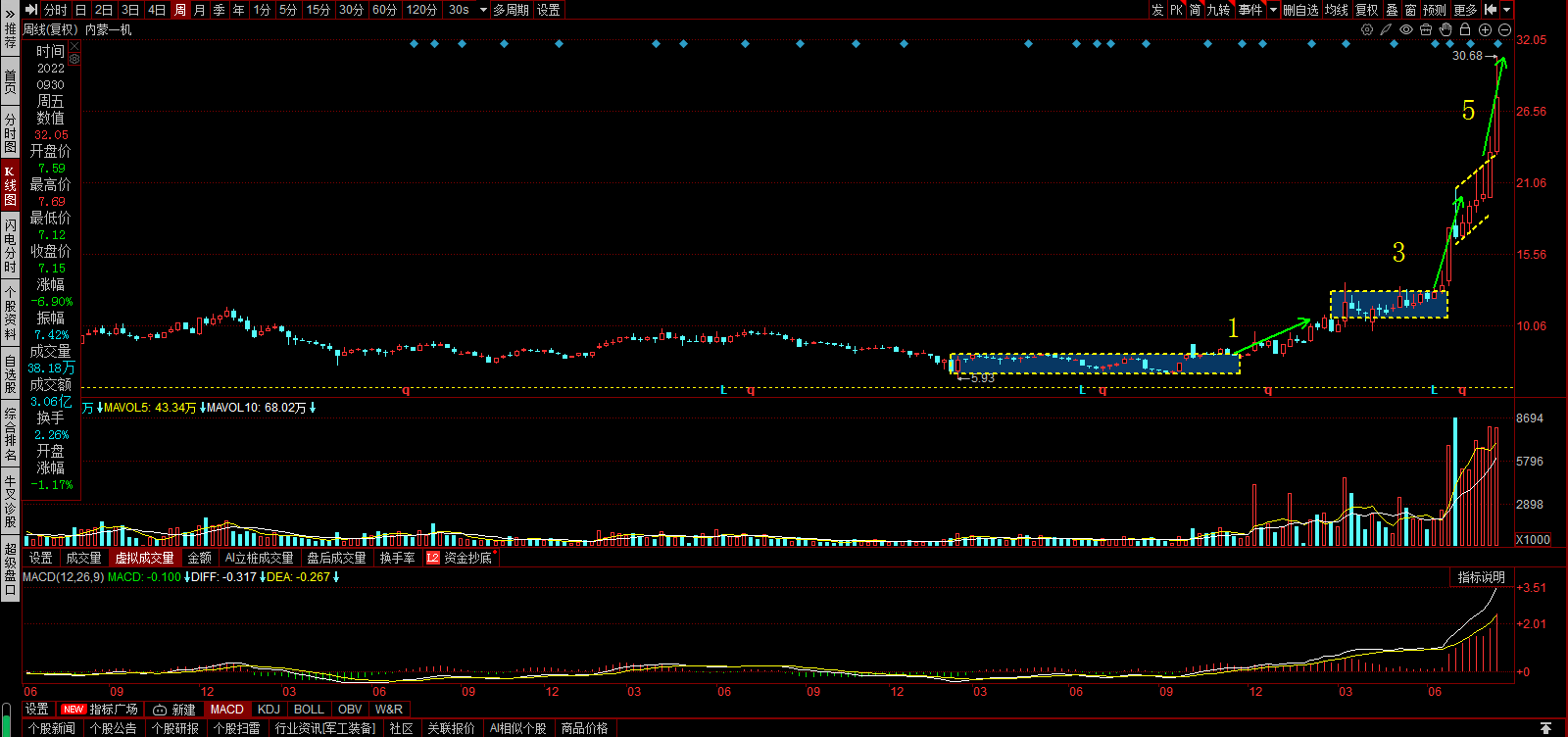
Task: Open the toolbox briefcase icon
Action: pyautogui.click(x=1426, y=29)
